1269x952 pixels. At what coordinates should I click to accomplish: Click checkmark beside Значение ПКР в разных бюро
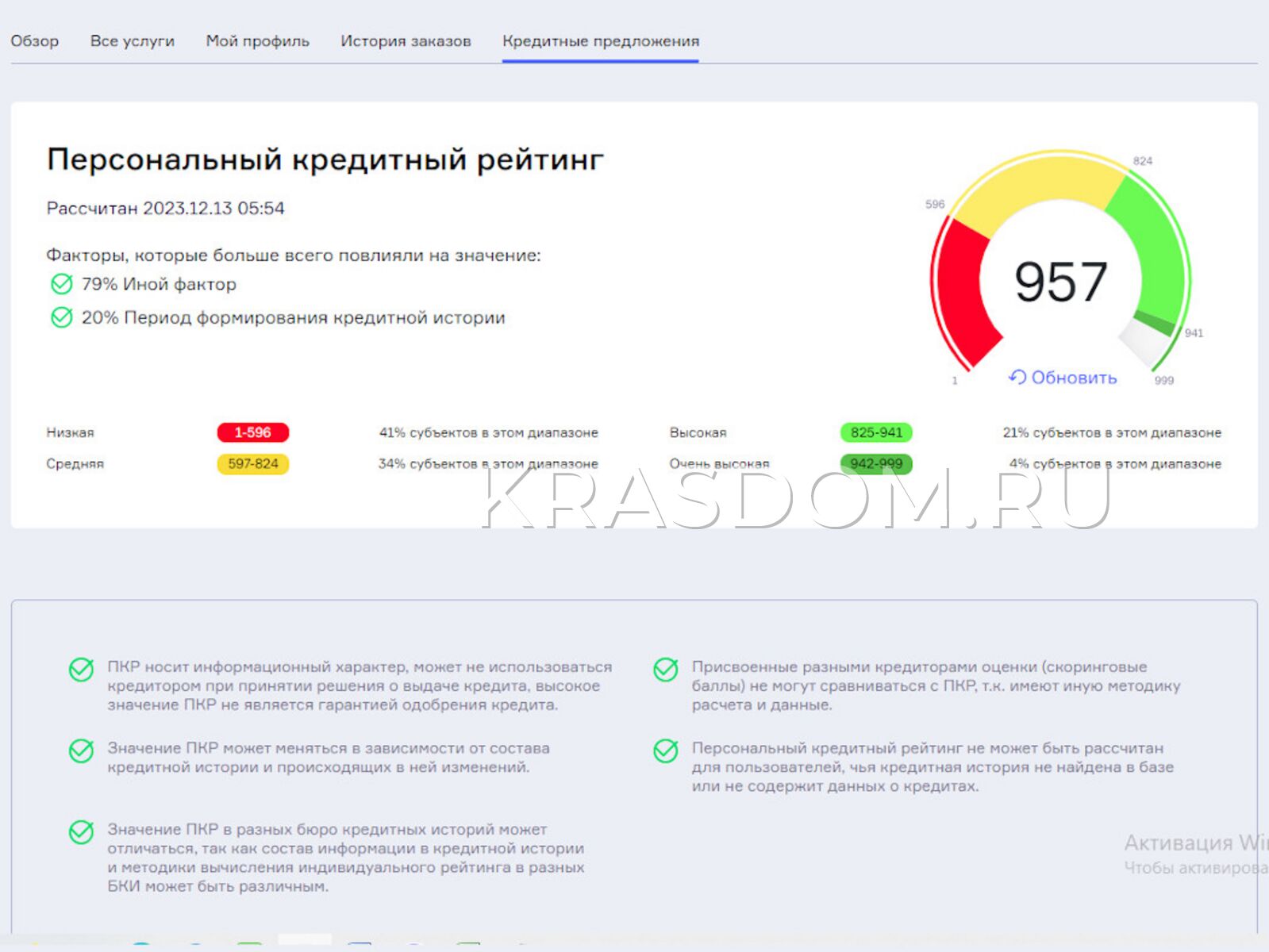pyautogui.click(x=81, y=831)
